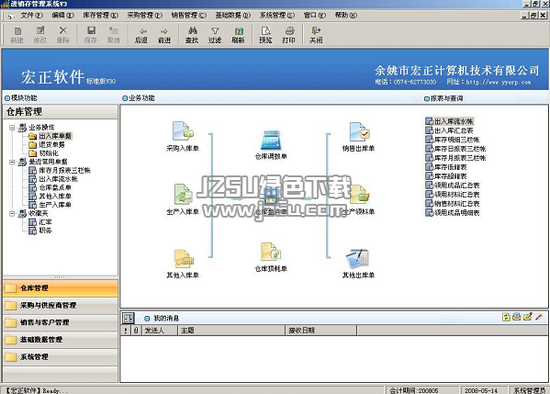
Task: Select 出入库单据 folder in the tree
Action: click(x=55, y=136)
